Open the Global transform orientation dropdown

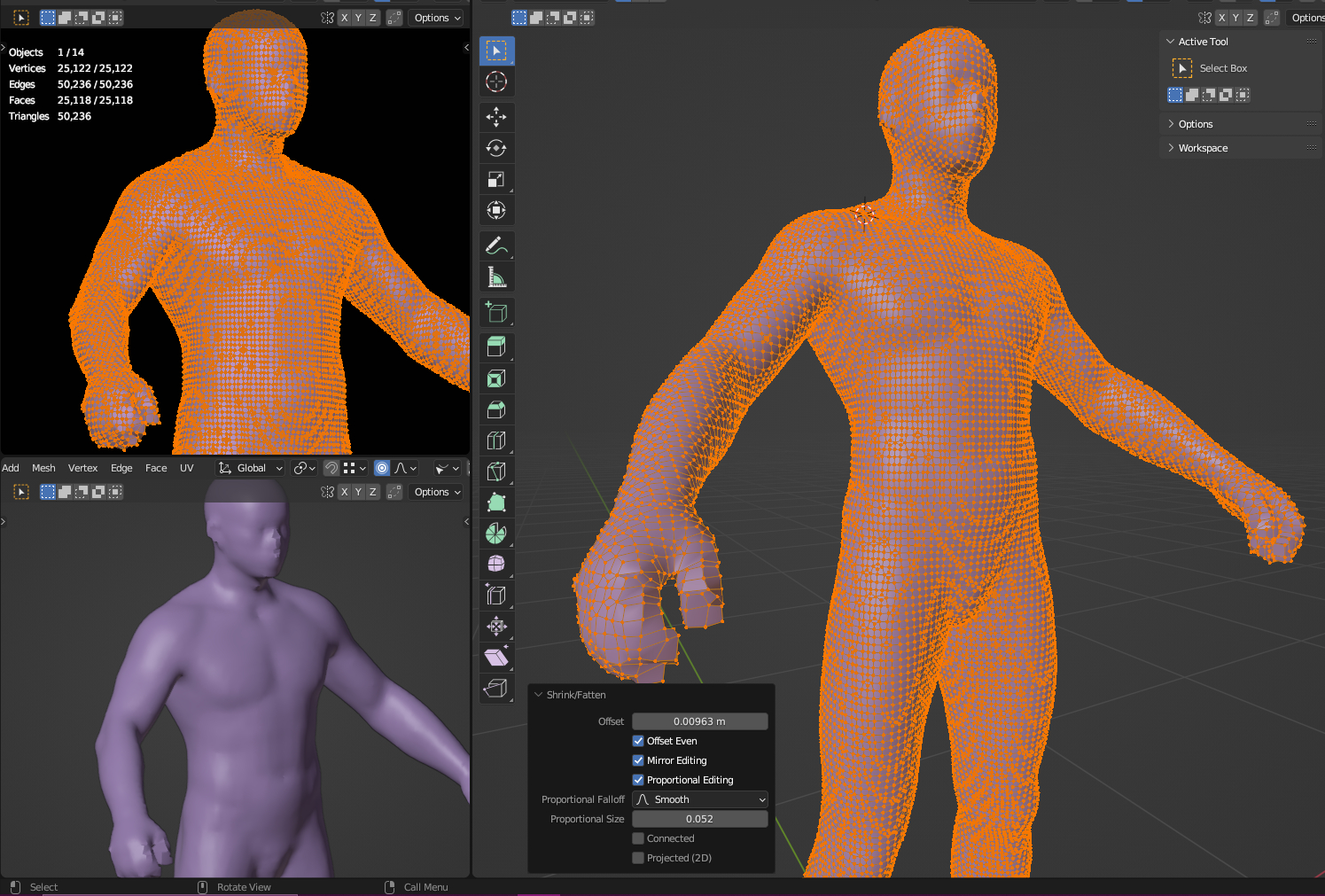(x=251, y=468)
